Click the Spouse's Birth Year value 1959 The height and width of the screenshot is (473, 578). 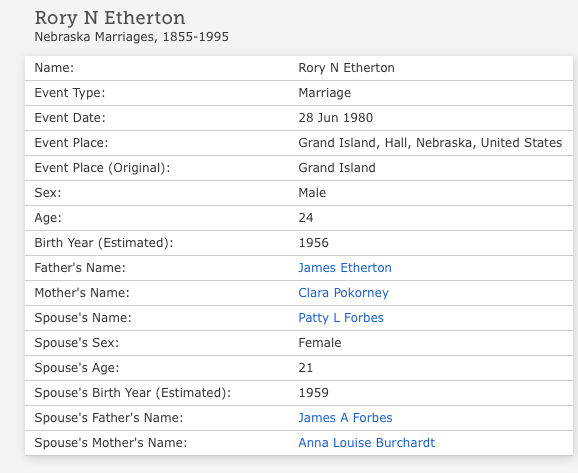(x=313, y=393)
